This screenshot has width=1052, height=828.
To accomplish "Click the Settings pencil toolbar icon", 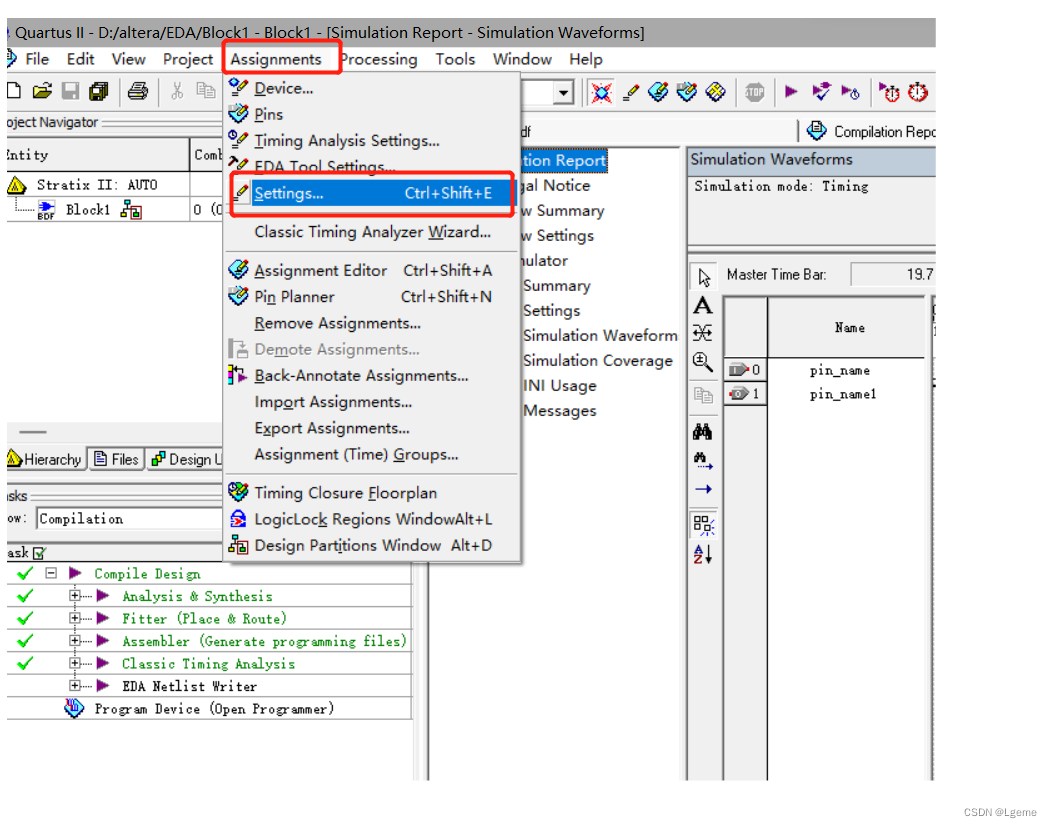I will pos(630,92).
